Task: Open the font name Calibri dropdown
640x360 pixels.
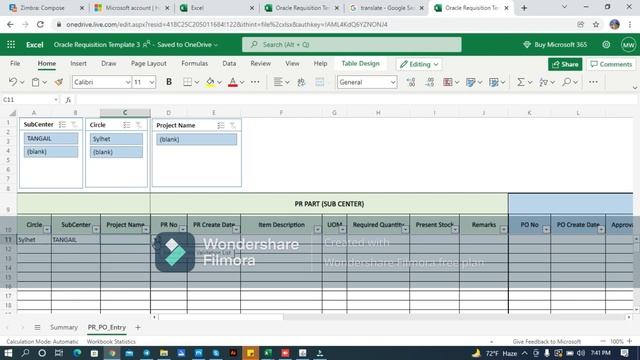Action: 127,82
